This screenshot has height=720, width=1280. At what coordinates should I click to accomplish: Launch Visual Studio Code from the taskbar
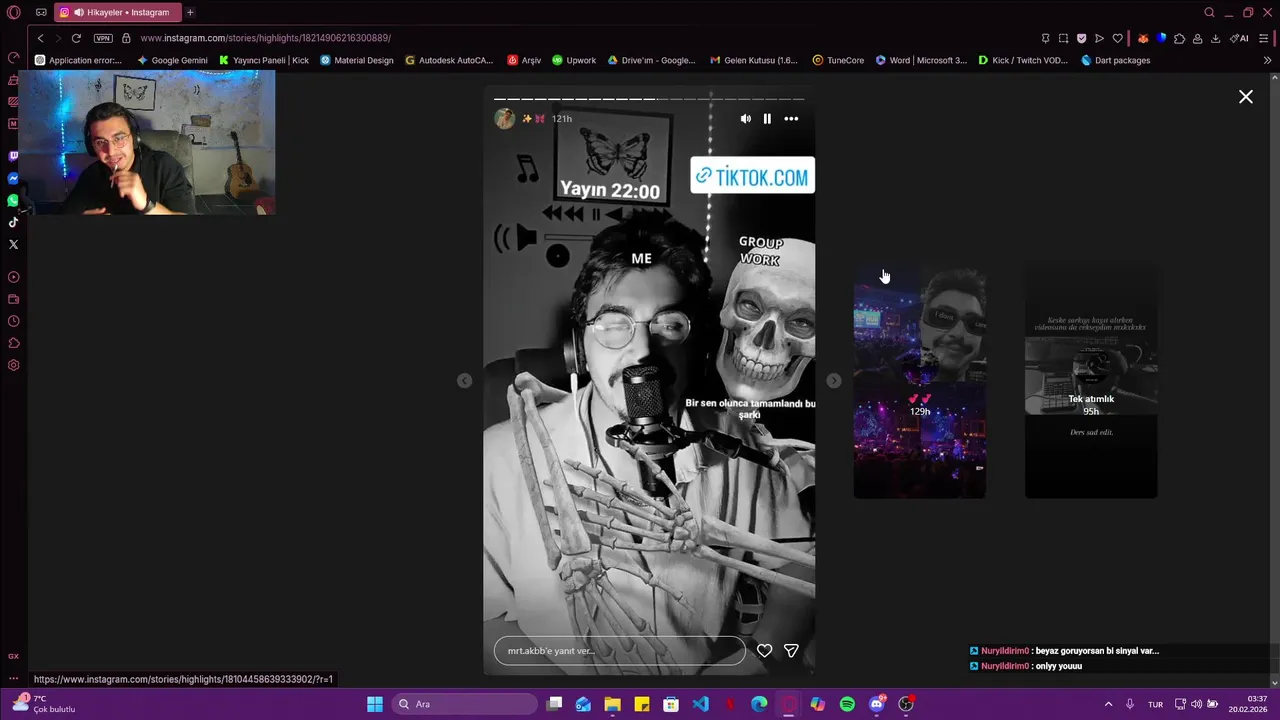[700, 704]
